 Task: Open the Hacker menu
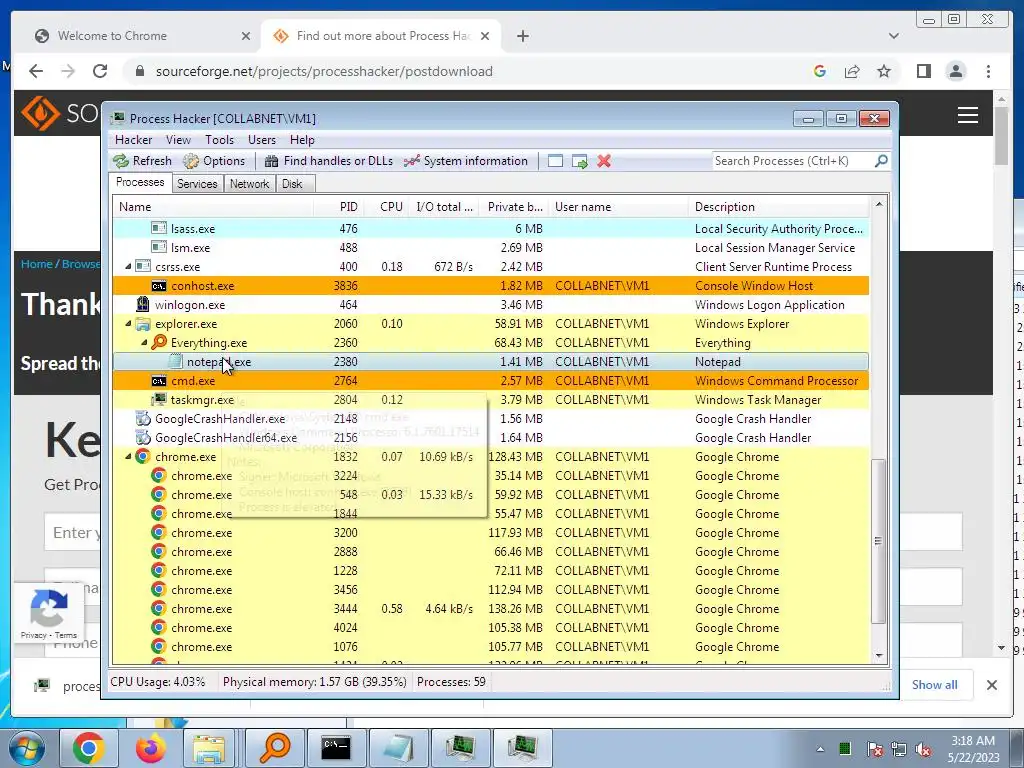pyautogui.click(x=133, y=140)
